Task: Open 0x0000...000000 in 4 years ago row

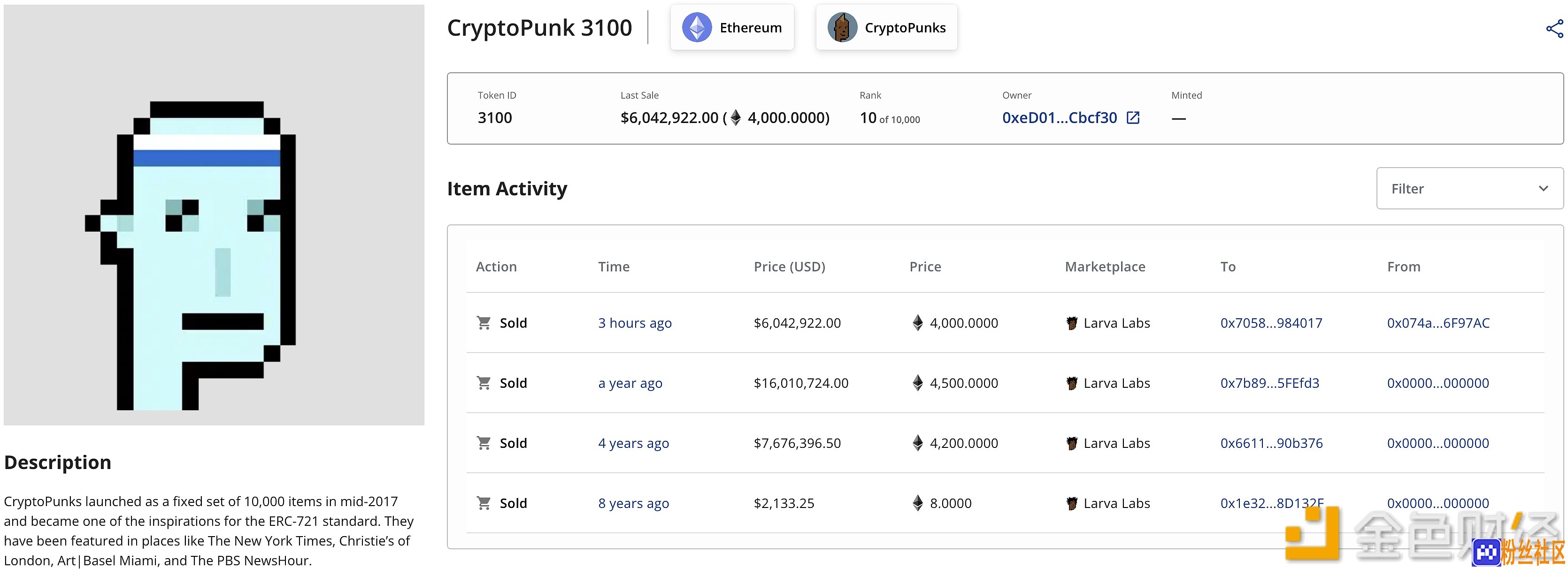Action: 1438,444
